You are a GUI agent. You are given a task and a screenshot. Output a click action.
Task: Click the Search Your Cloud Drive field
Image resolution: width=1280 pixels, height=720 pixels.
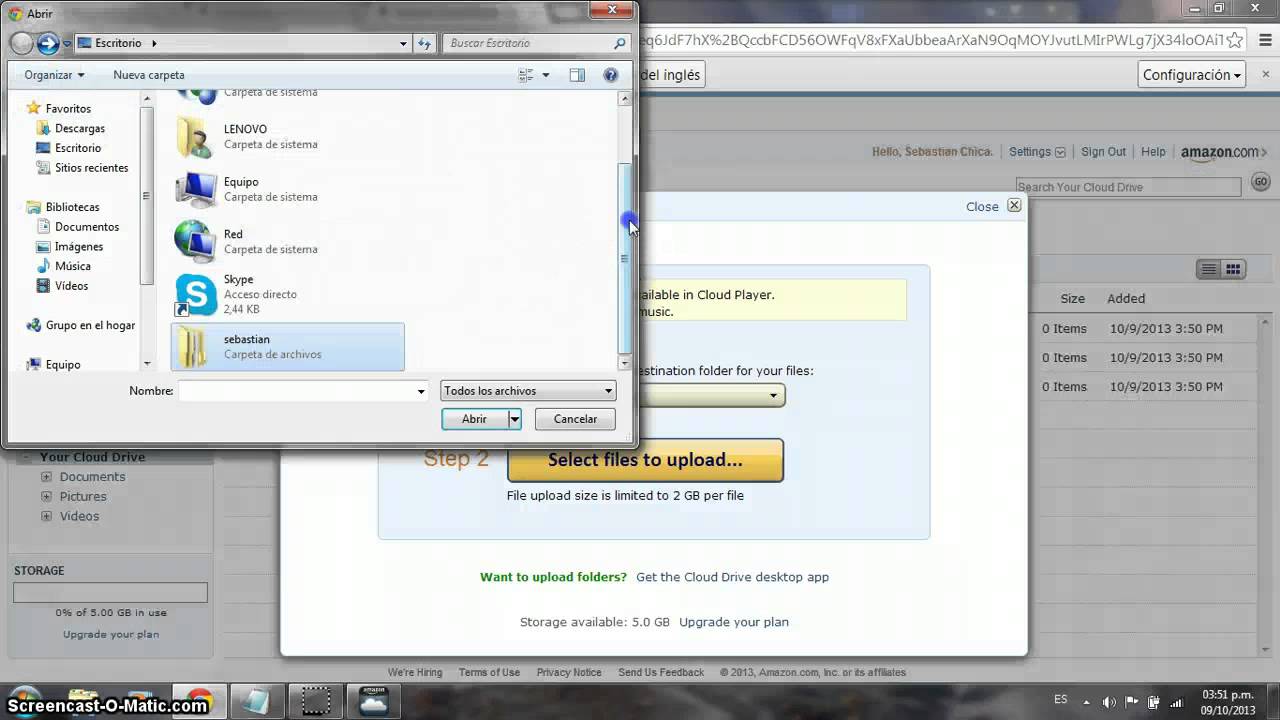click(x=1128, y=187)
